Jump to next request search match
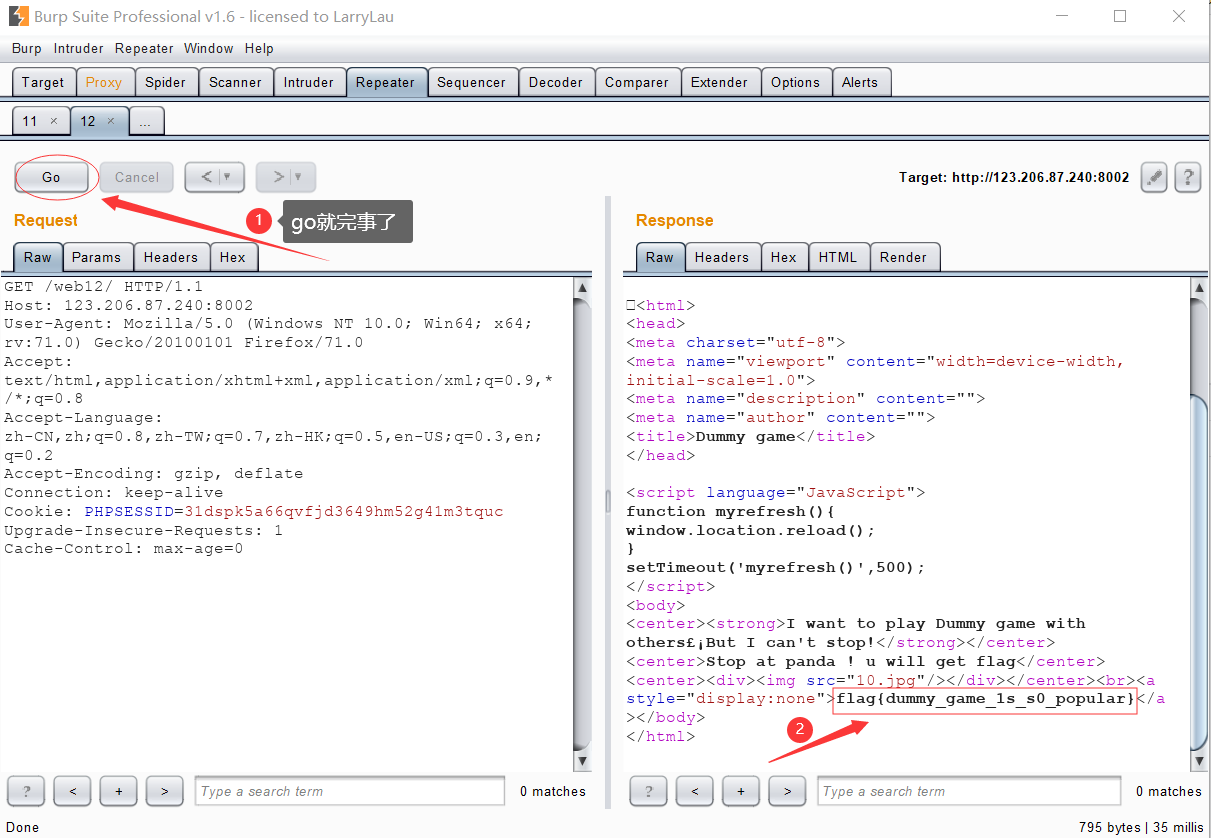The width and height of the screenshot is (1211, 838). pyautogui.click(x=165, y=791)
